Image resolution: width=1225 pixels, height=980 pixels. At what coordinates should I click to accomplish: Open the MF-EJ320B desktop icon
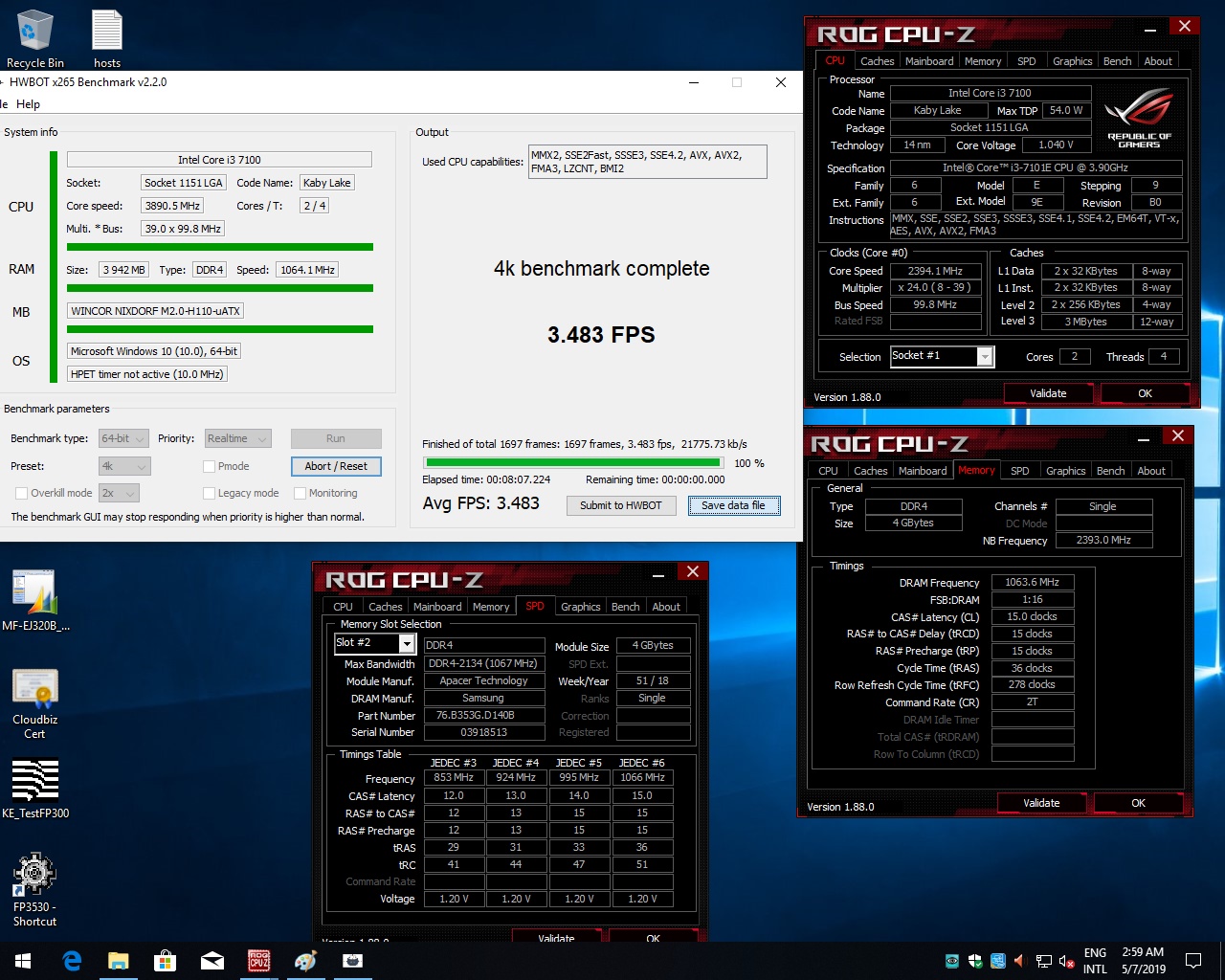point(35,600)
